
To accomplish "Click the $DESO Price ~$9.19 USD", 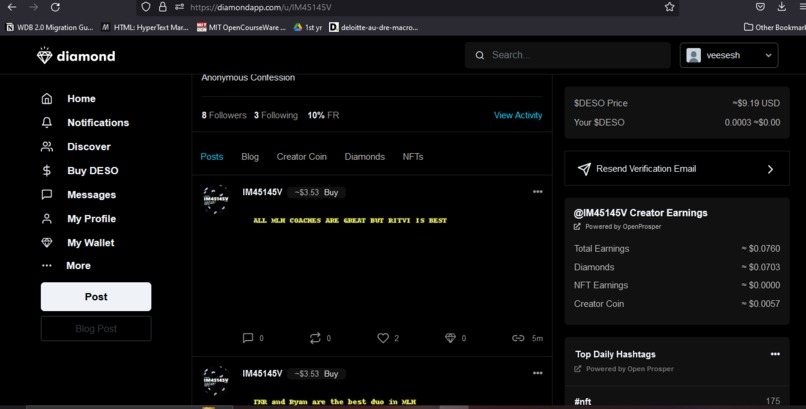I will (x=756, y=103).
